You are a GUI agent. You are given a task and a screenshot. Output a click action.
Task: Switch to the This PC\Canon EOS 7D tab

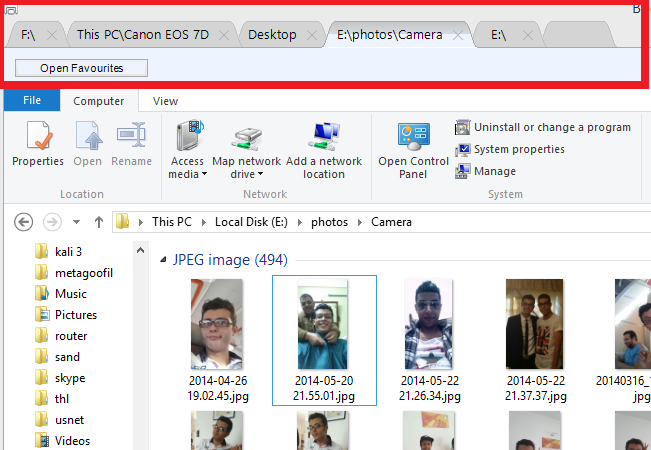click(144, 35)
